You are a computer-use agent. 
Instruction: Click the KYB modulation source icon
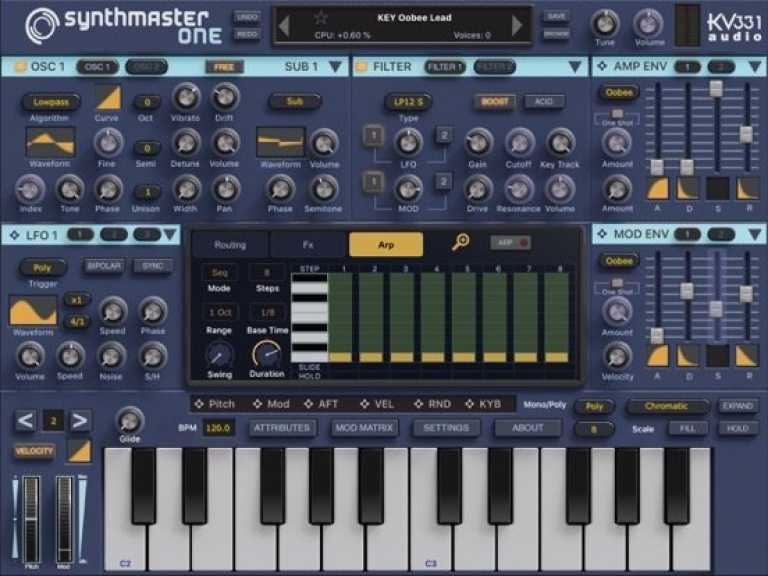point(469,404)
